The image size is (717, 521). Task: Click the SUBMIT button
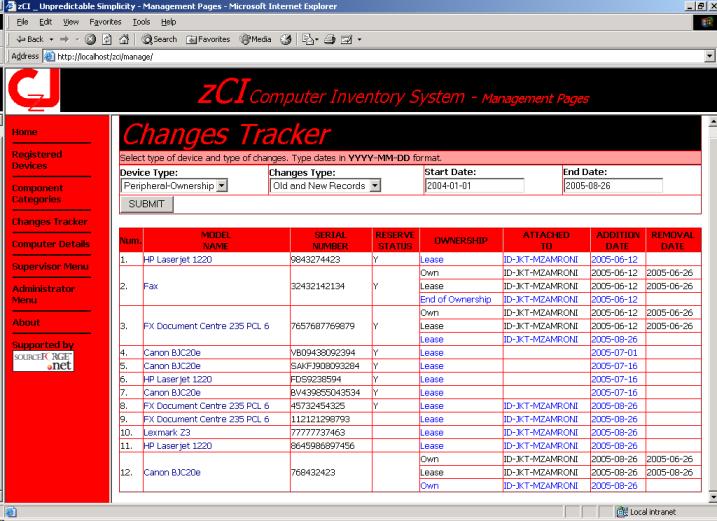(148, 204)
